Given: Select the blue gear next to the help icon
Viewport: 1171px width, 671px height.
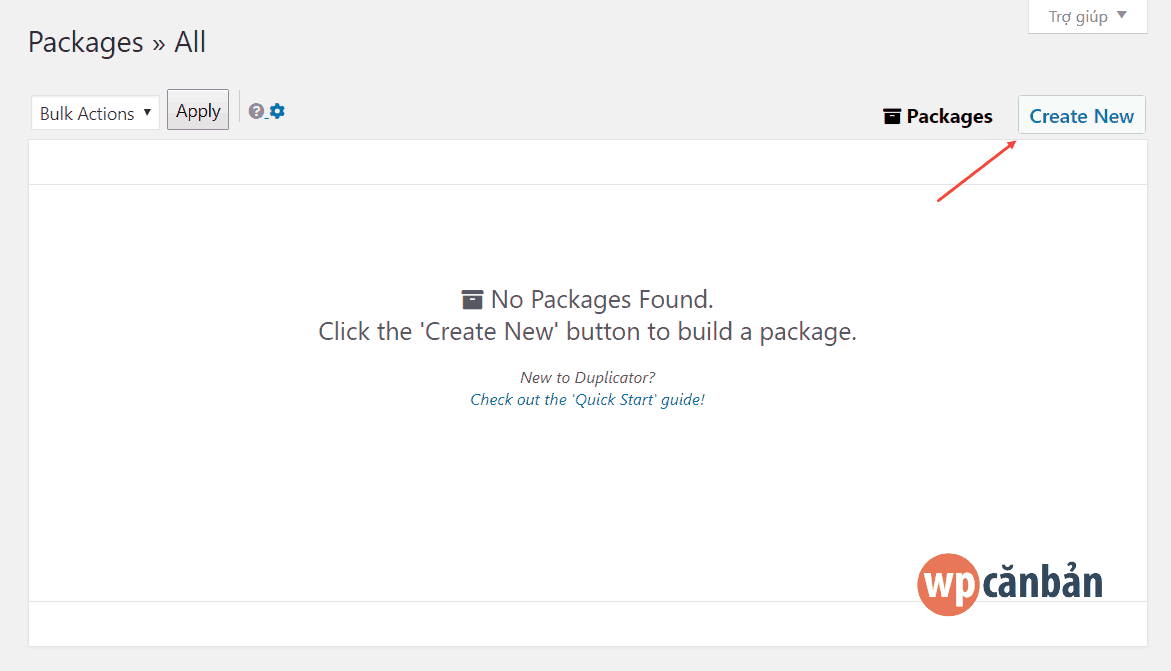Looking at the screenshot, I should click(x=277, y=111).
